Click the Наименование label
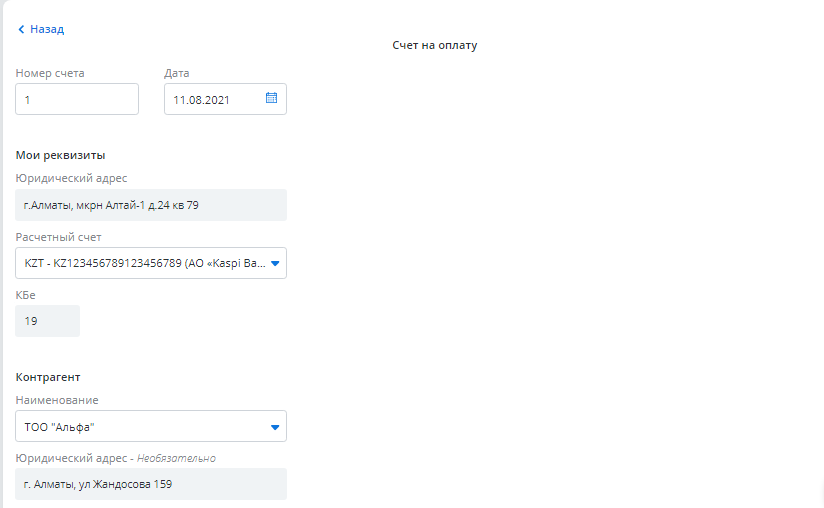The width and height of the screenshot is (824, 508). pyautogui.click(x=57, y=400)
